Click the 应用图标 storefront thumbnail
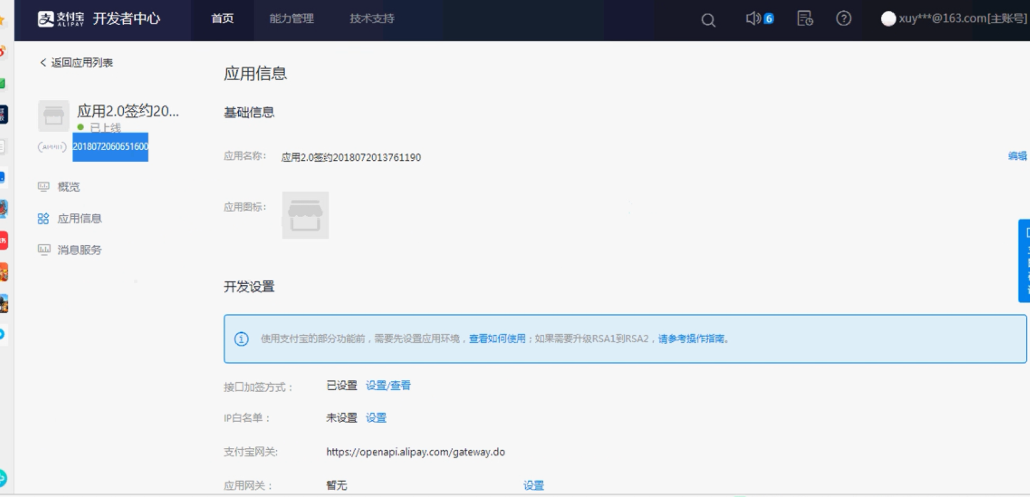1030x497 pixels. 305,215
